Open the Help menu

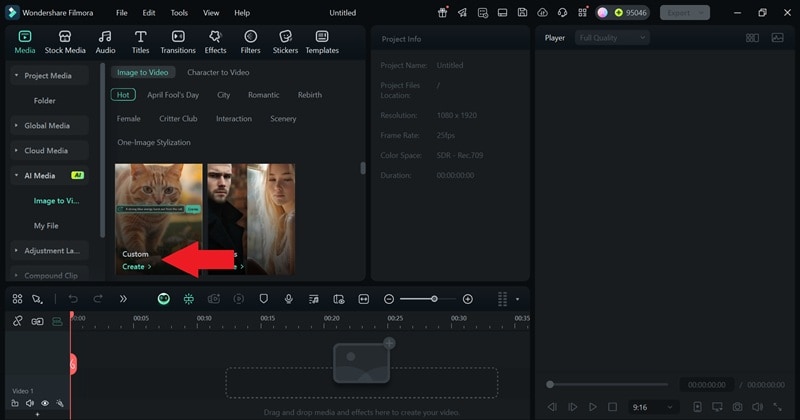point(242,13)
